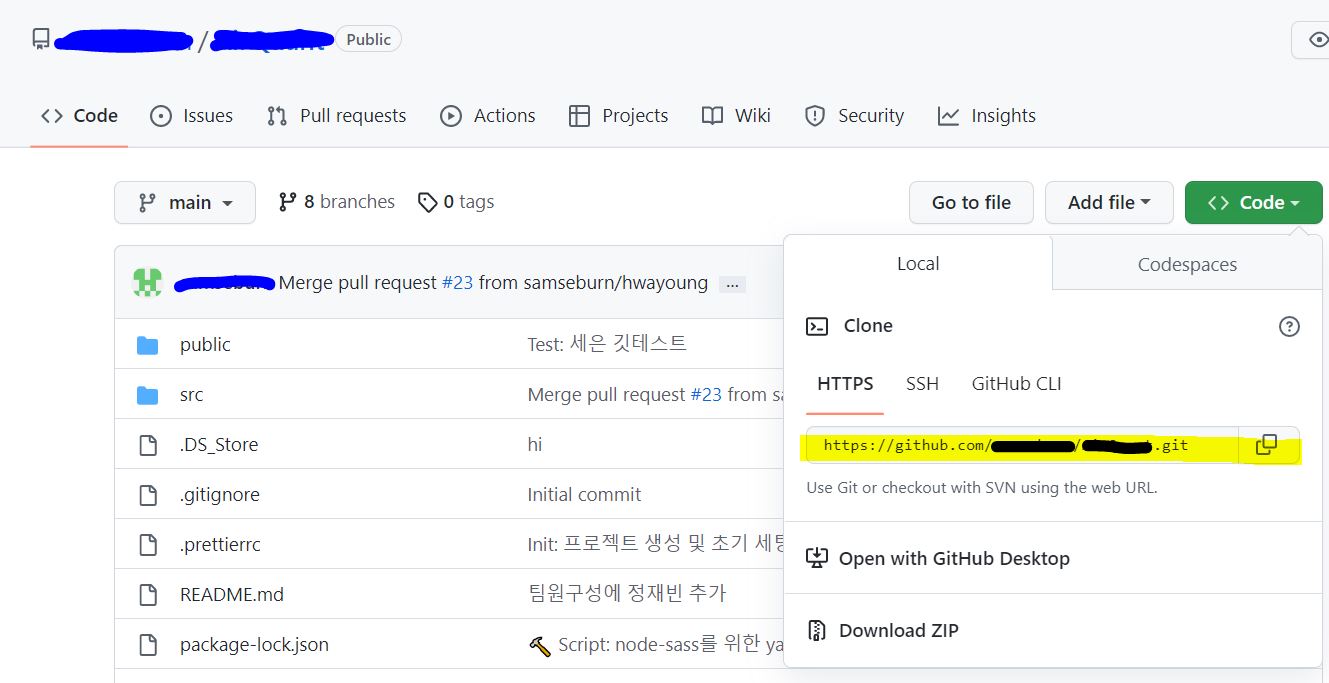
Task: Select the GitHub CLI clone option
Action: tap(1016, 384)
